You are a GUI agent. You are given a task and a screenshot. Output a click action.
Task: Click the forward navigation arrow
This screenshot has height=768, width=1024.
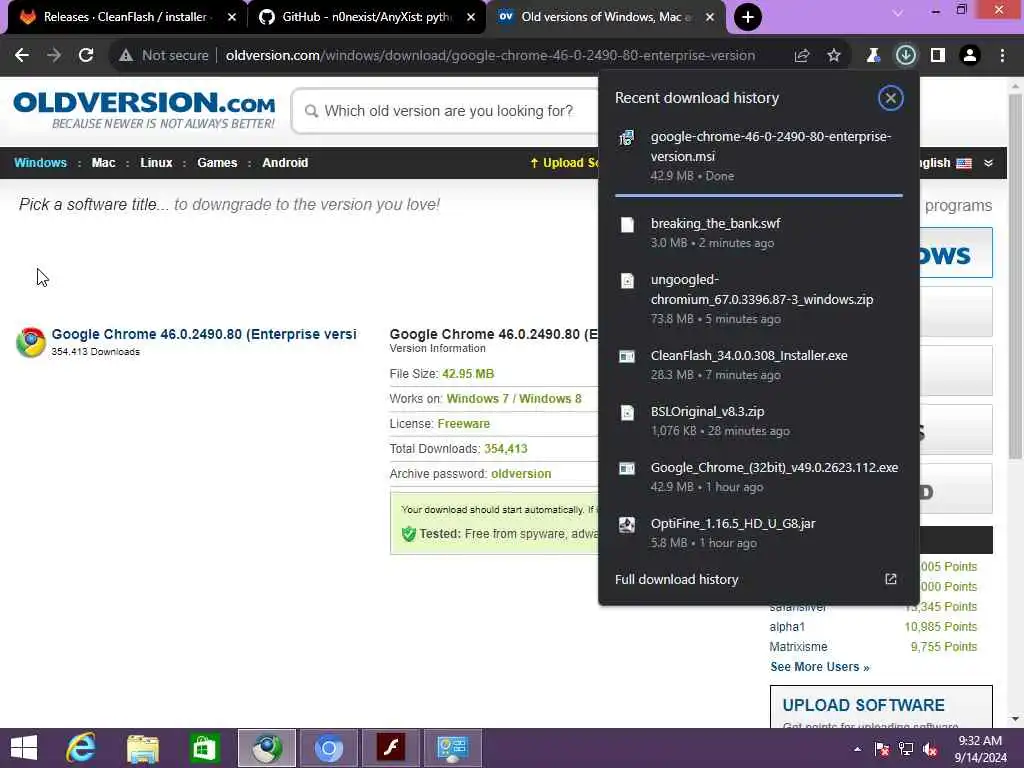click(x=54, y=56)
